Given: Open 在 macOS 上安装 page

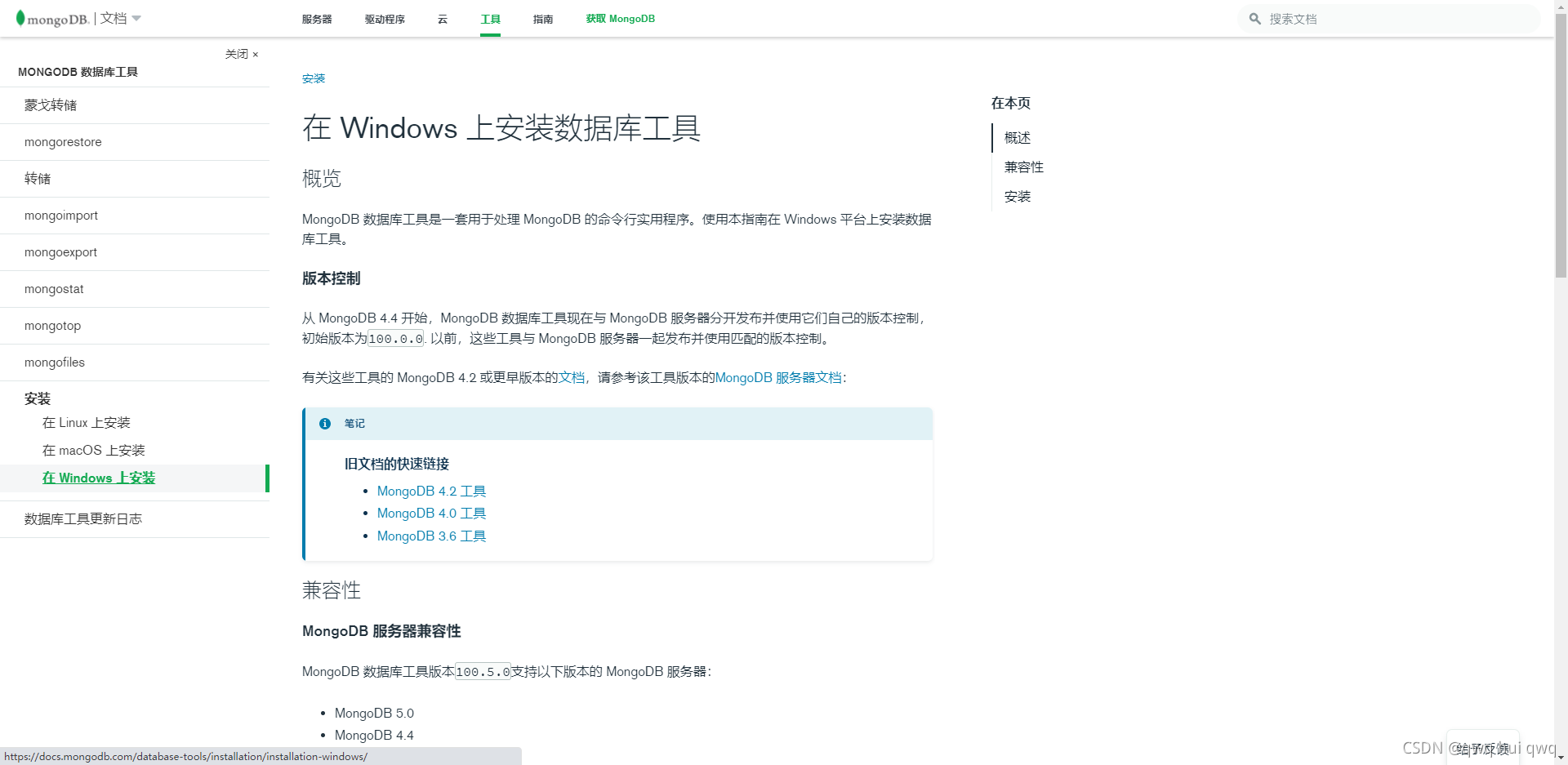Looking at the screenshot, I should click(94, 451).
